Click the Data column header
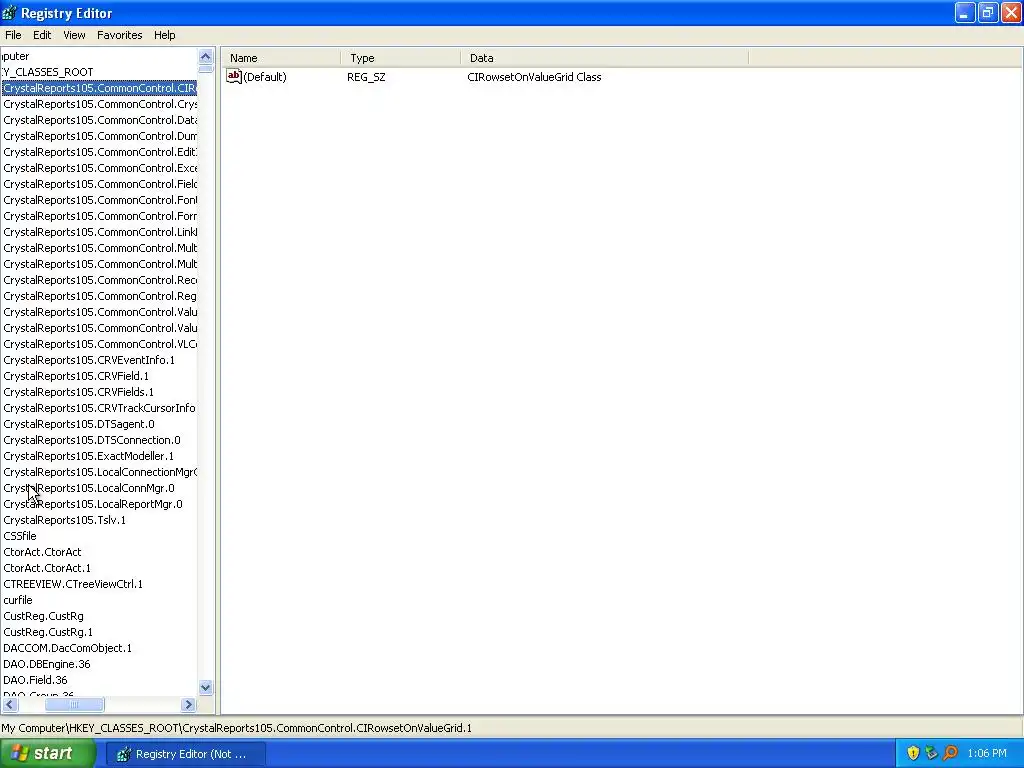This screenshot has height=768, width=1024. pos(604,58)
